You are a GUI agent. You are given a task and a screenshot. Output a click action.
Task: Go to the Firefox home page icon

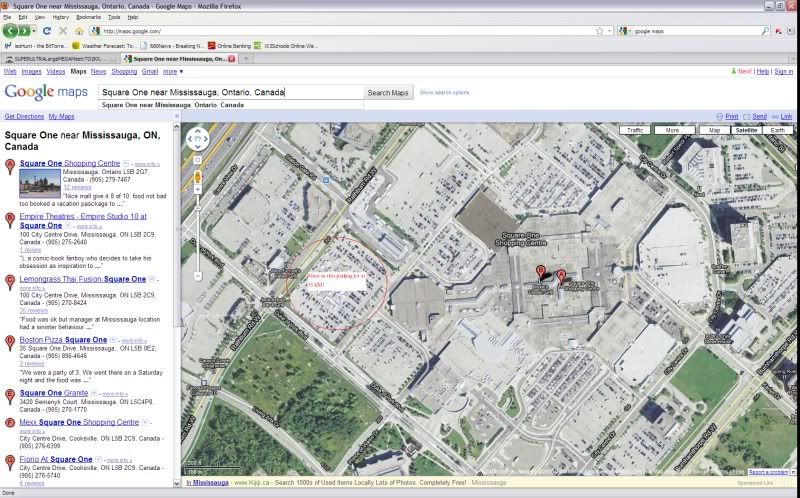(79, 31)
